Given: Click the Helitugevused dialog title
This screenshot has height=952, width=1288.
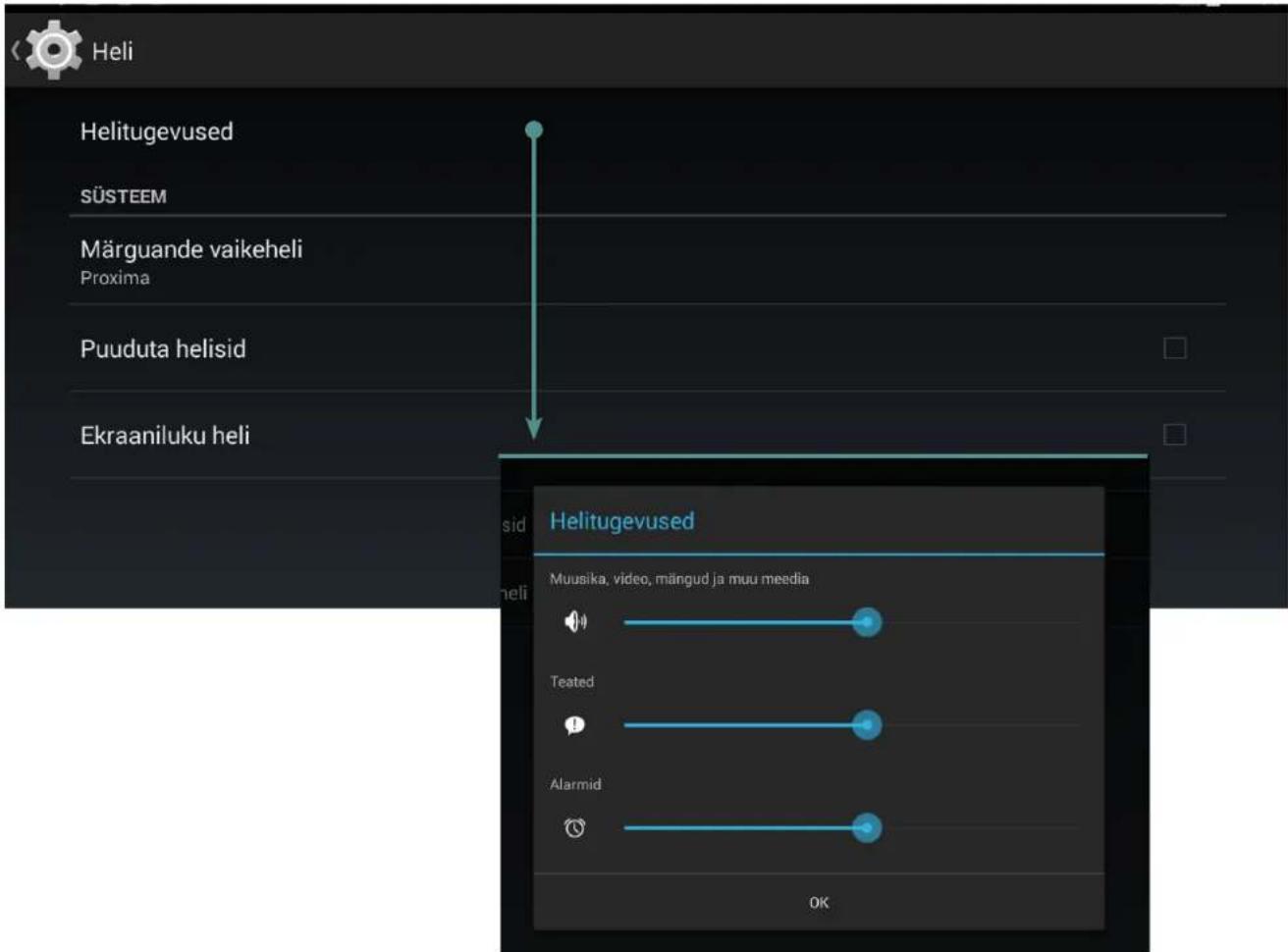Looking at the screenshot, I should [621, 521].
